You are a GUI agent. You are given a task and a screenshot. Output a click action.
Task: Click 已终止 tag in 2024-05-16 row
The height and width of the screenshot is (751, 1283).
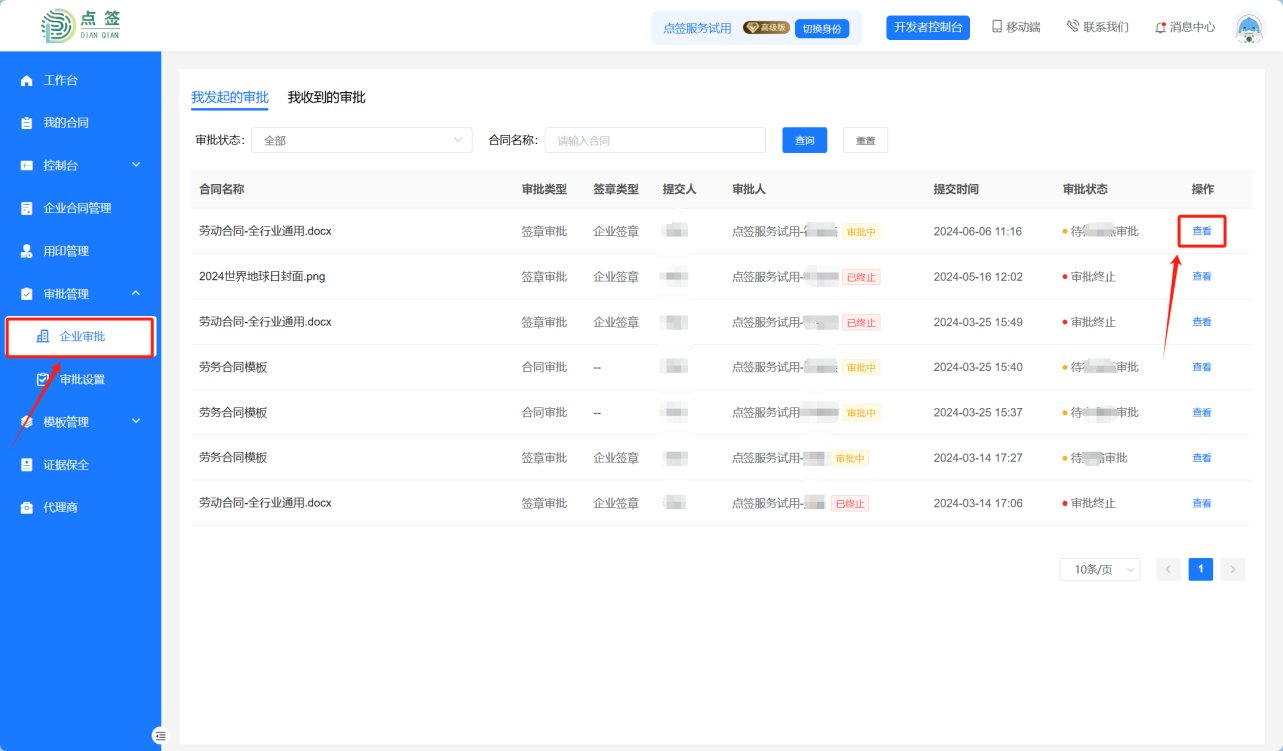pos(861,277)
